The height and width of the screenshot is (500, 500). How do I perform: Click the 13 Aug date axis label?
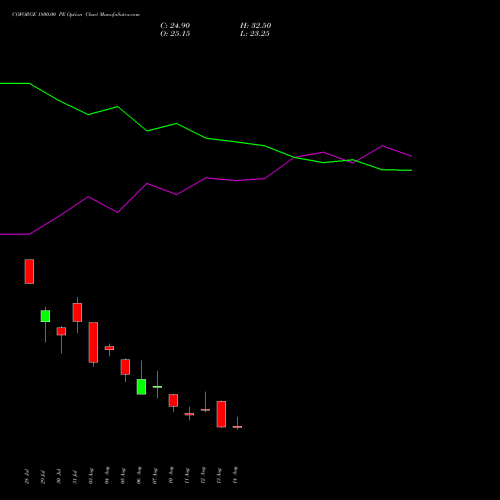(x=219, y=475)
